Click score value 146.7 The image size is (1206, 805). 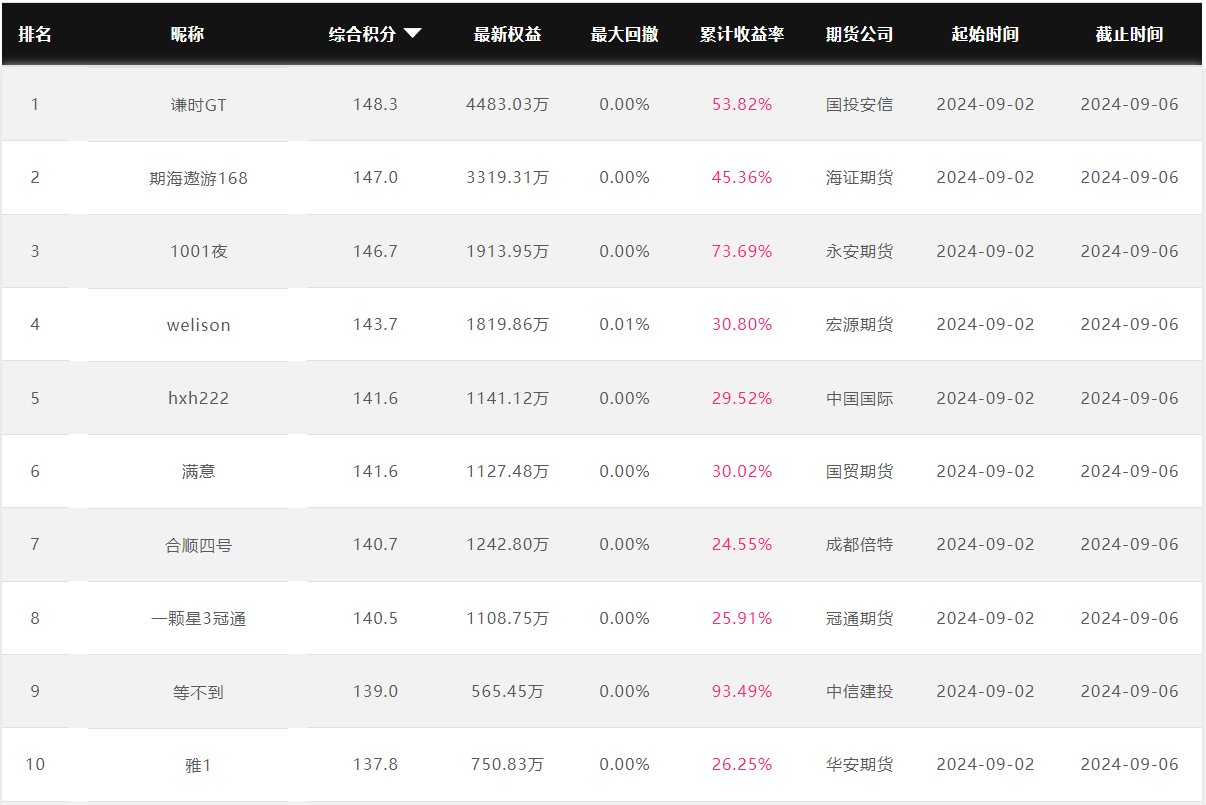(x=375, y=251)
